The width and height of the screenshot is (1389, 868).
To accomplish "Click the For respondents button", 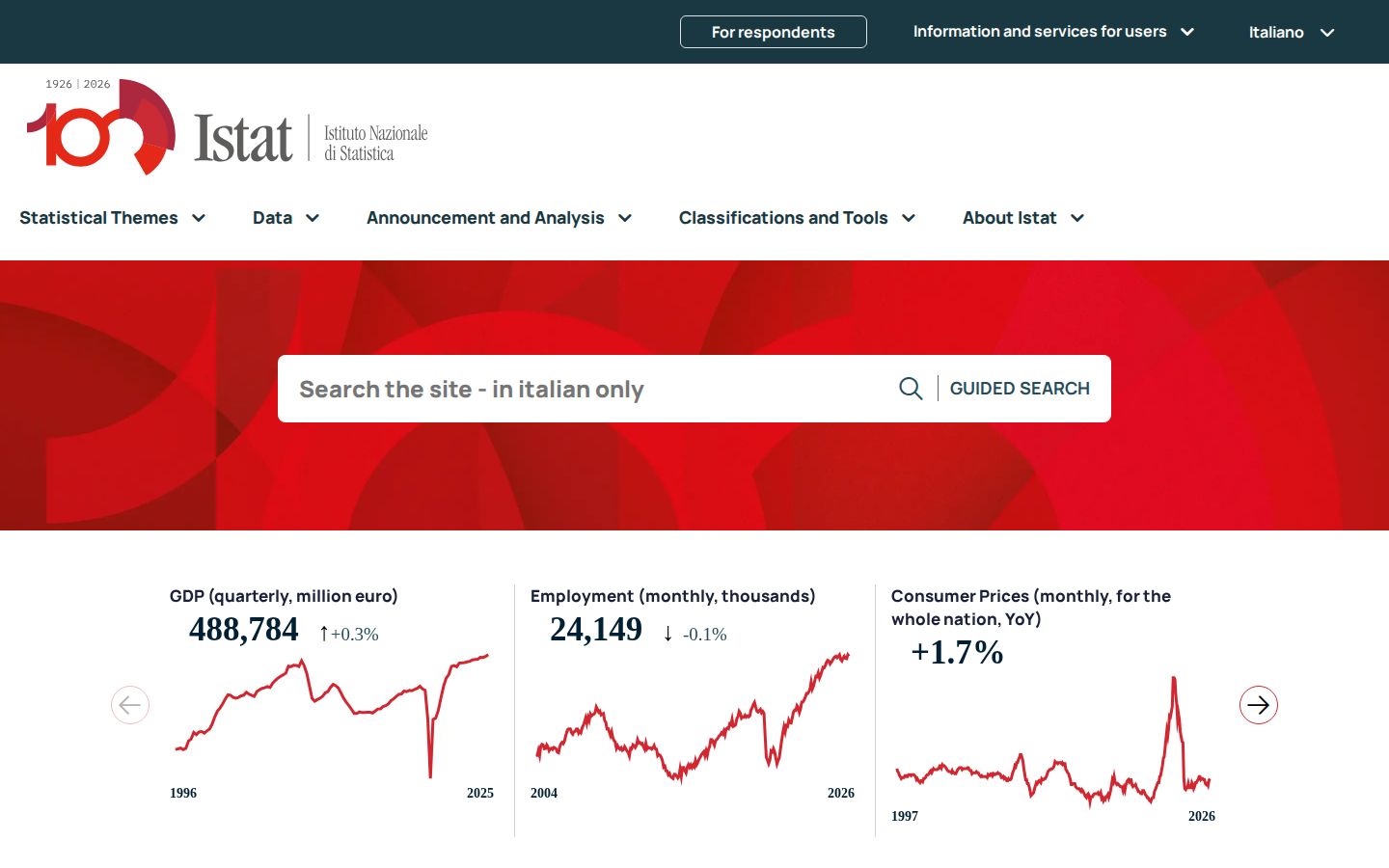I will (774, 32).
